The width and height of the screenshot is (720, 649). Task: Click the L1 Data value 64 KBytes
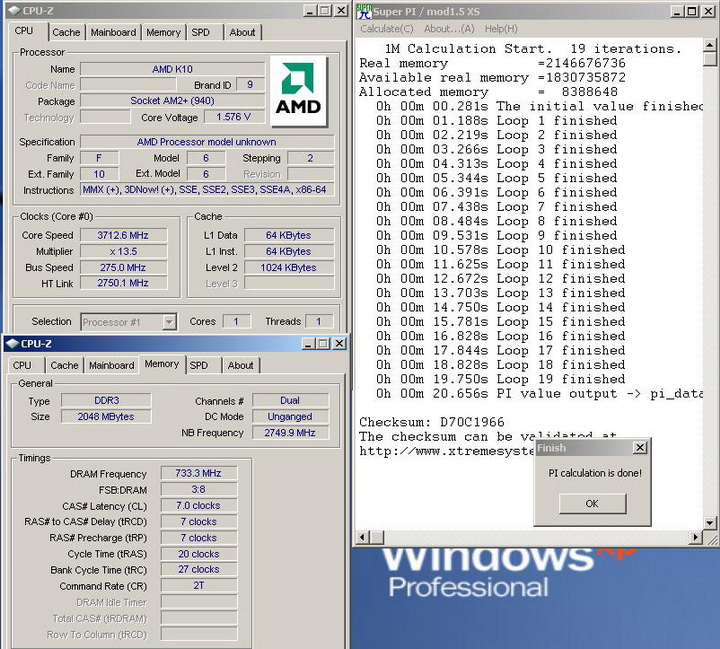tap(289, 235)
